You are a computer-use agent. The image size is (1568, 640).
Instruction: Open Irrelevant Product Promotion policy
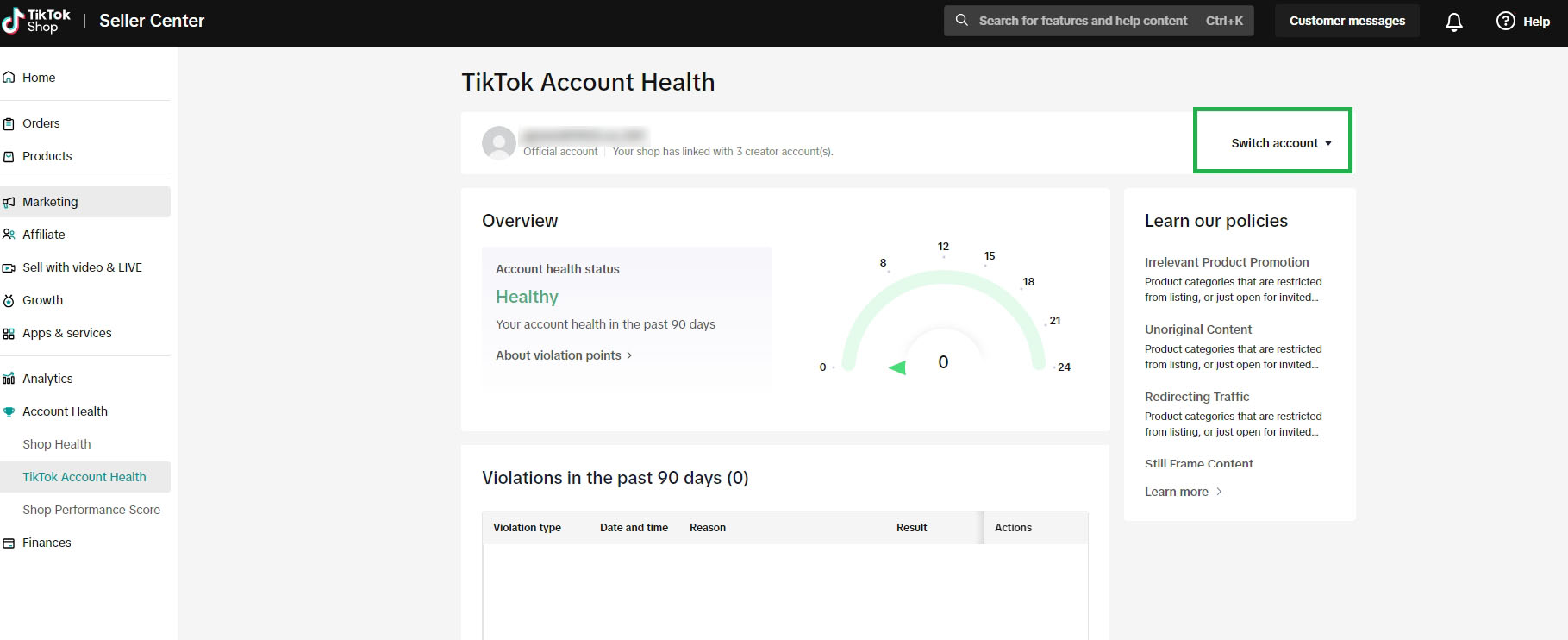tap(1226, 262)
